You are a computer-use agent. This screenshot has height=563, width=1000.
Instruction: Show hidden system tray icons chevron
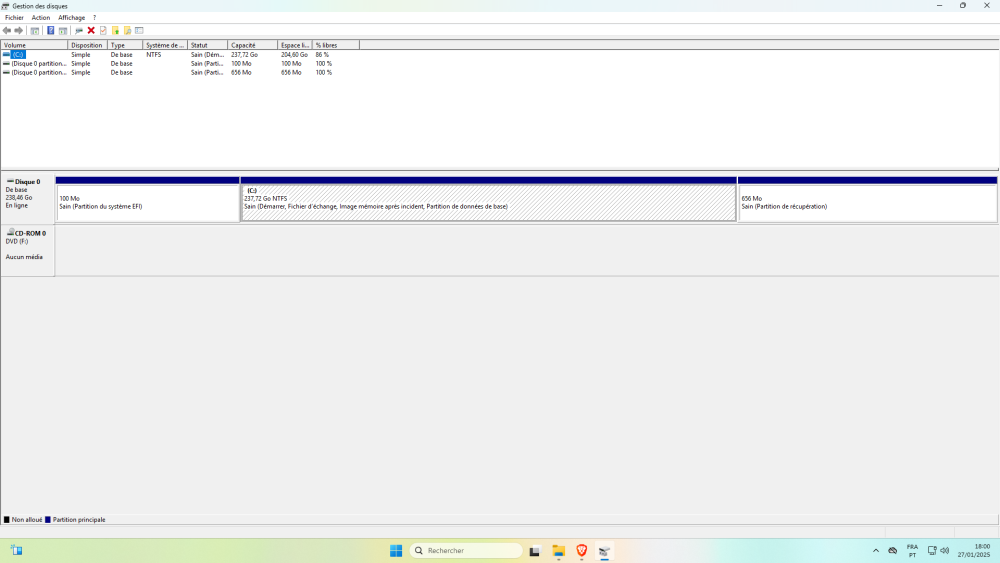(x=876, y=551)
